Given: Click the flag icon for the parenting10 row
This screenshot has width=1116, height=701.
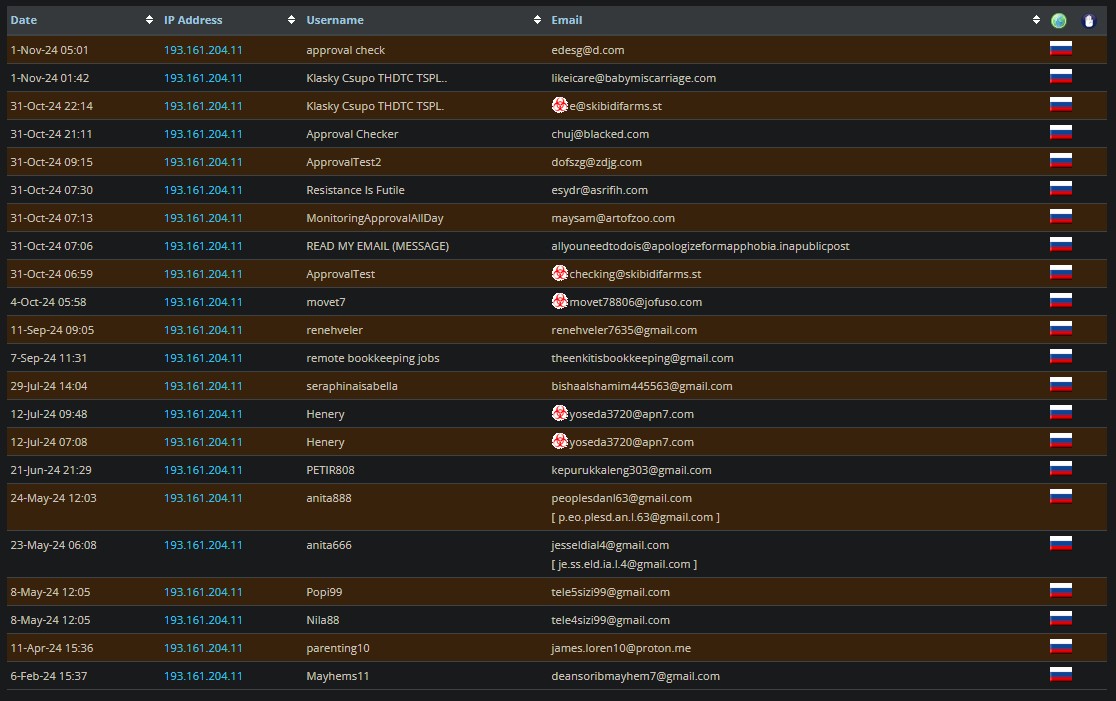Looking at the screenshot, I should (x=1060, y=646).
